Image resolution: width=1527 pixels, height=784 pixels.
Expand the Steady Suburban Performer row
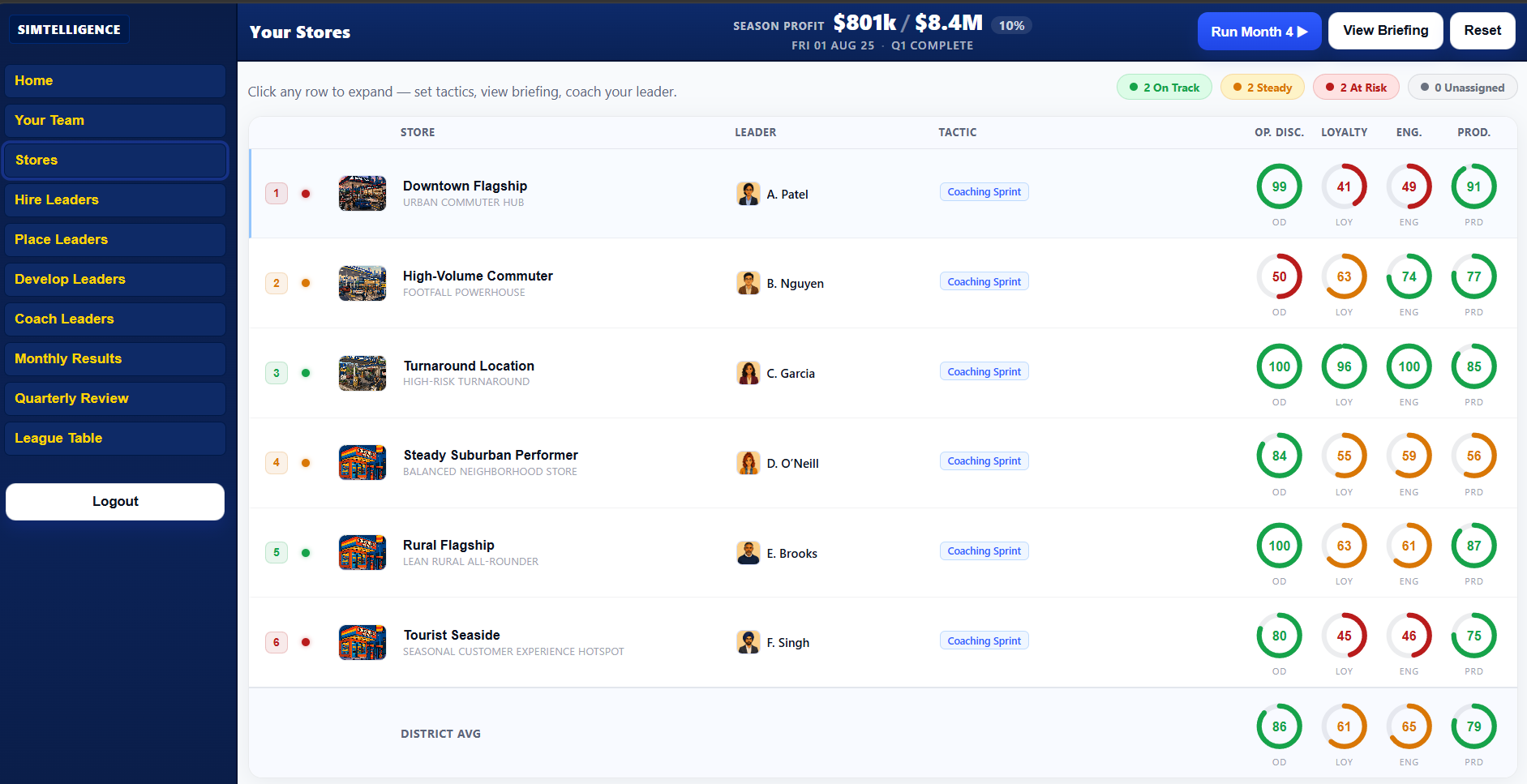[x=883, y=463]
